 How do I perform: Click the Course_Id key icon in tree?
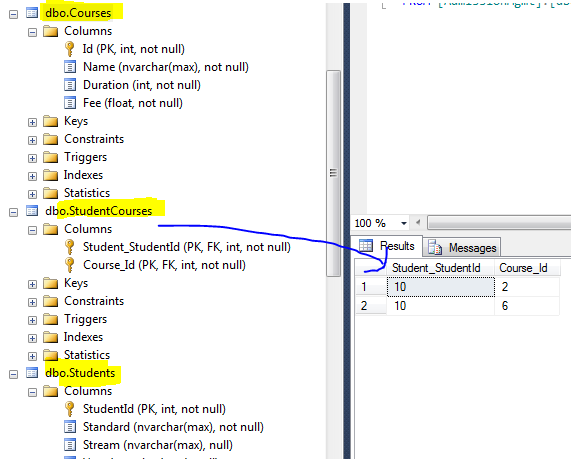tap(70, 265)
